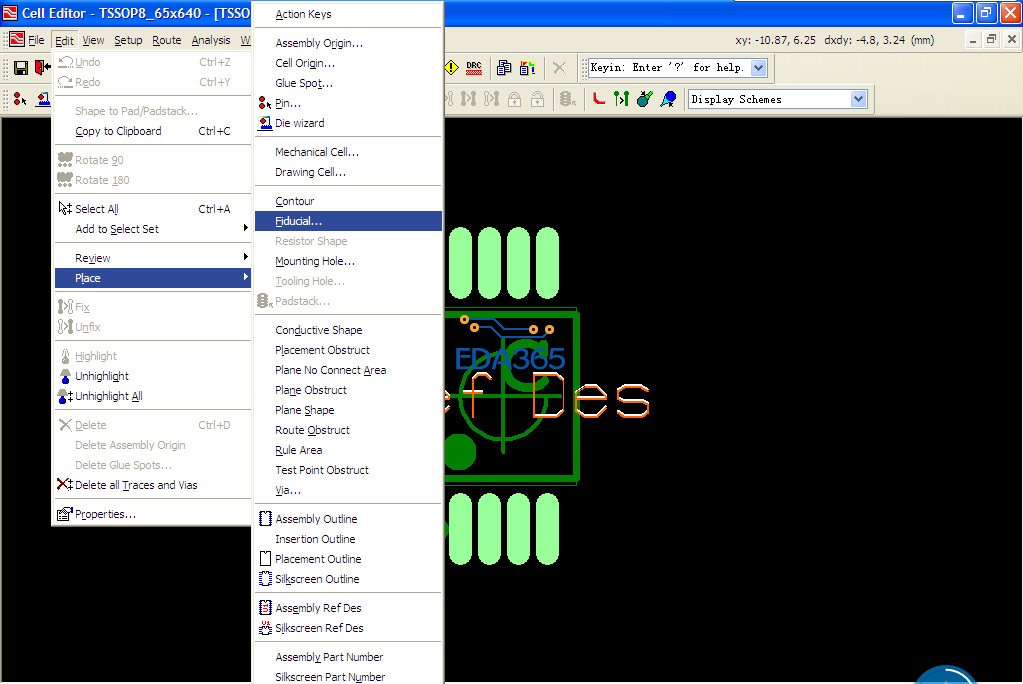Choose Unhighlight All
1023x684 pixels.
click(x=153, y=396)
